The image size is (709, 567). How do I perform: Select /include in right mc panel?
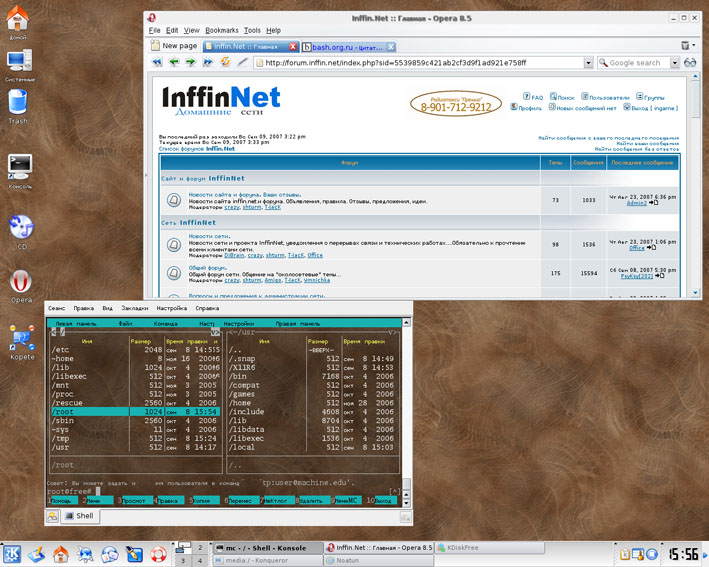(x=312, y=411)
